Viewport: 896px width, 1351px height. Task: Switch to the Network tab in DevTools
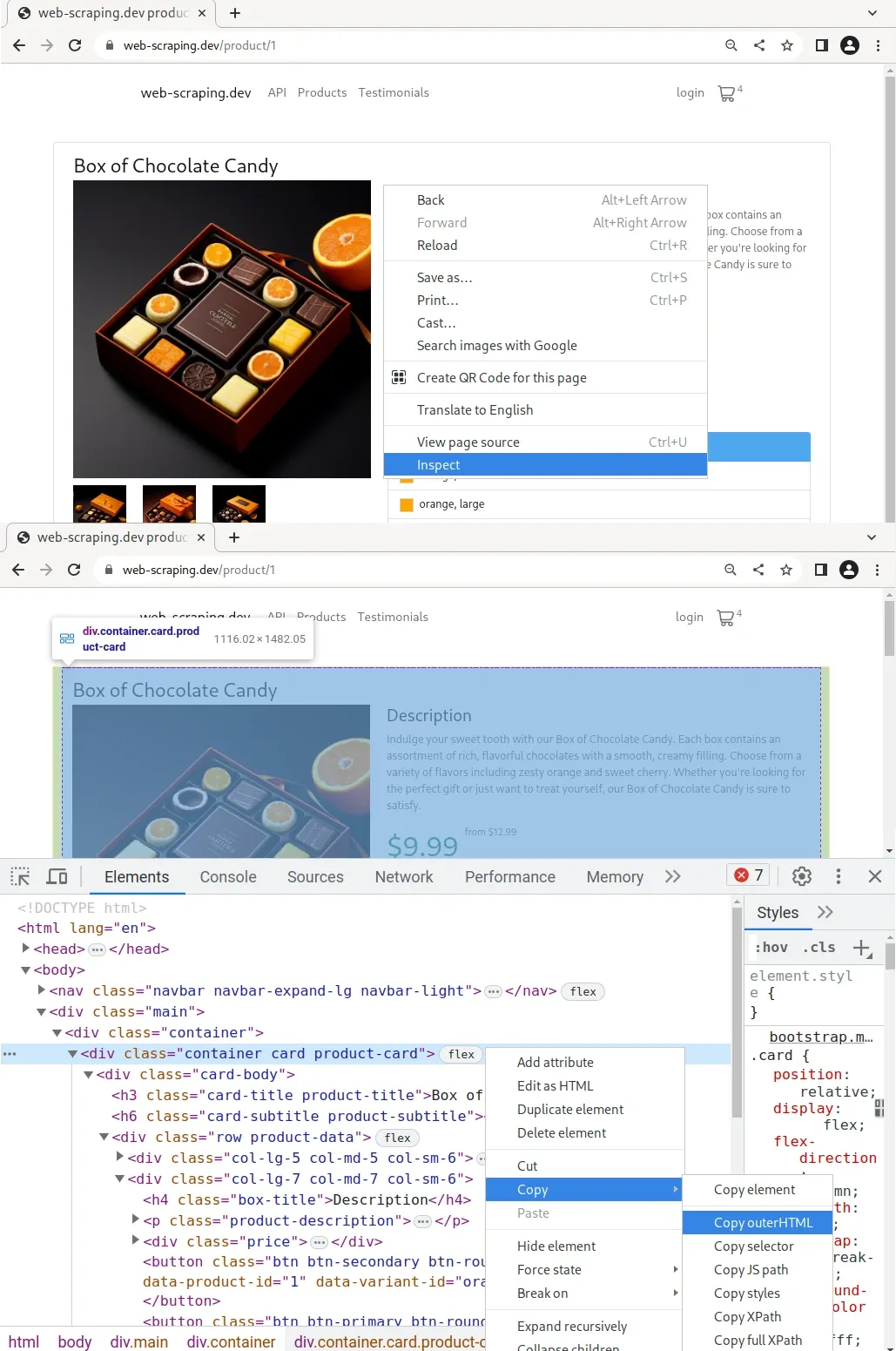click(x=403, y=876)
